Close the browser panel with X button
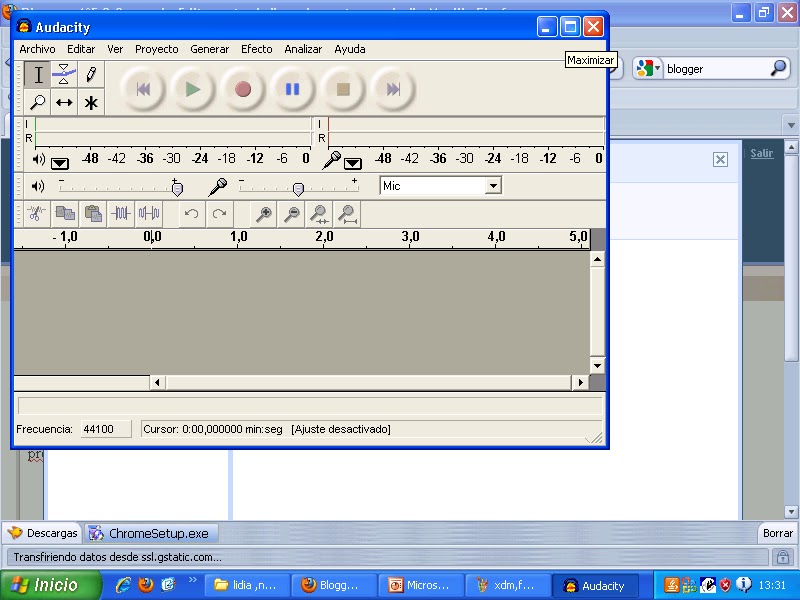800x600 pixels. 720,160
